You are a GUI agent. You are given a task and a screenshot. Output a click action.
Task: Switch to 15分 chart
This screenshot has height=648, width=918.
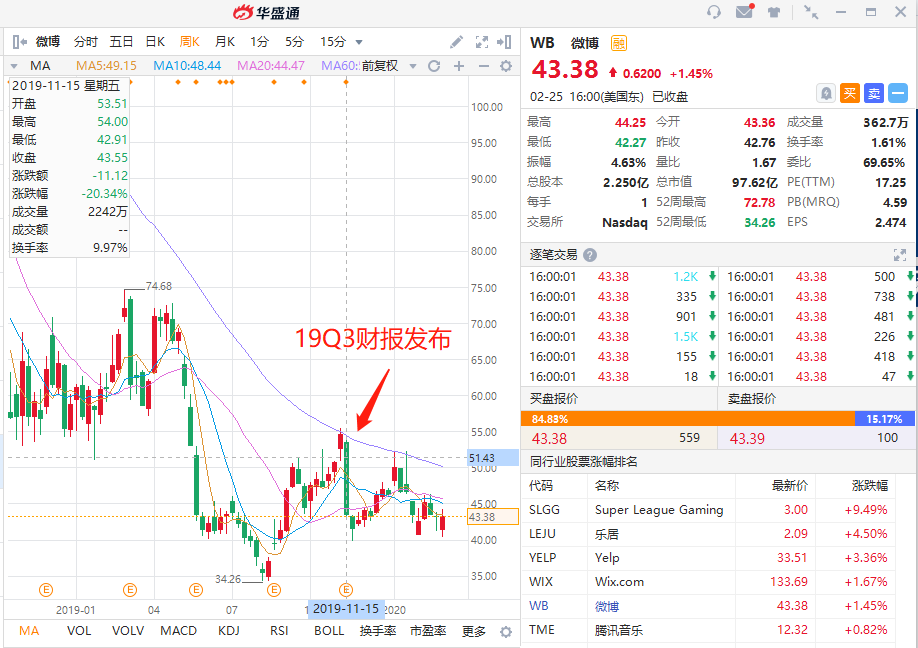click(333, 42)
